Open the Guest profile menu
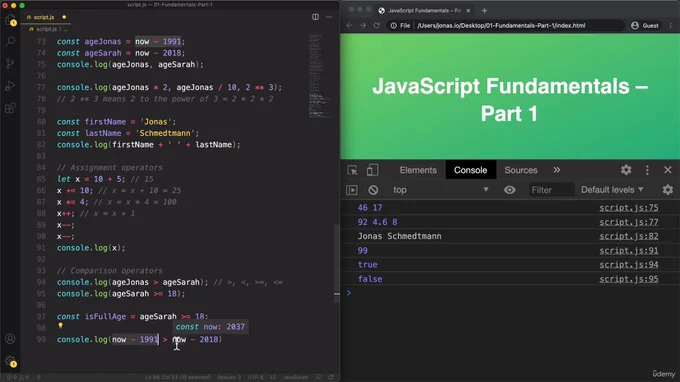Viewport: 680px width, 382px height. coord(645,26)
